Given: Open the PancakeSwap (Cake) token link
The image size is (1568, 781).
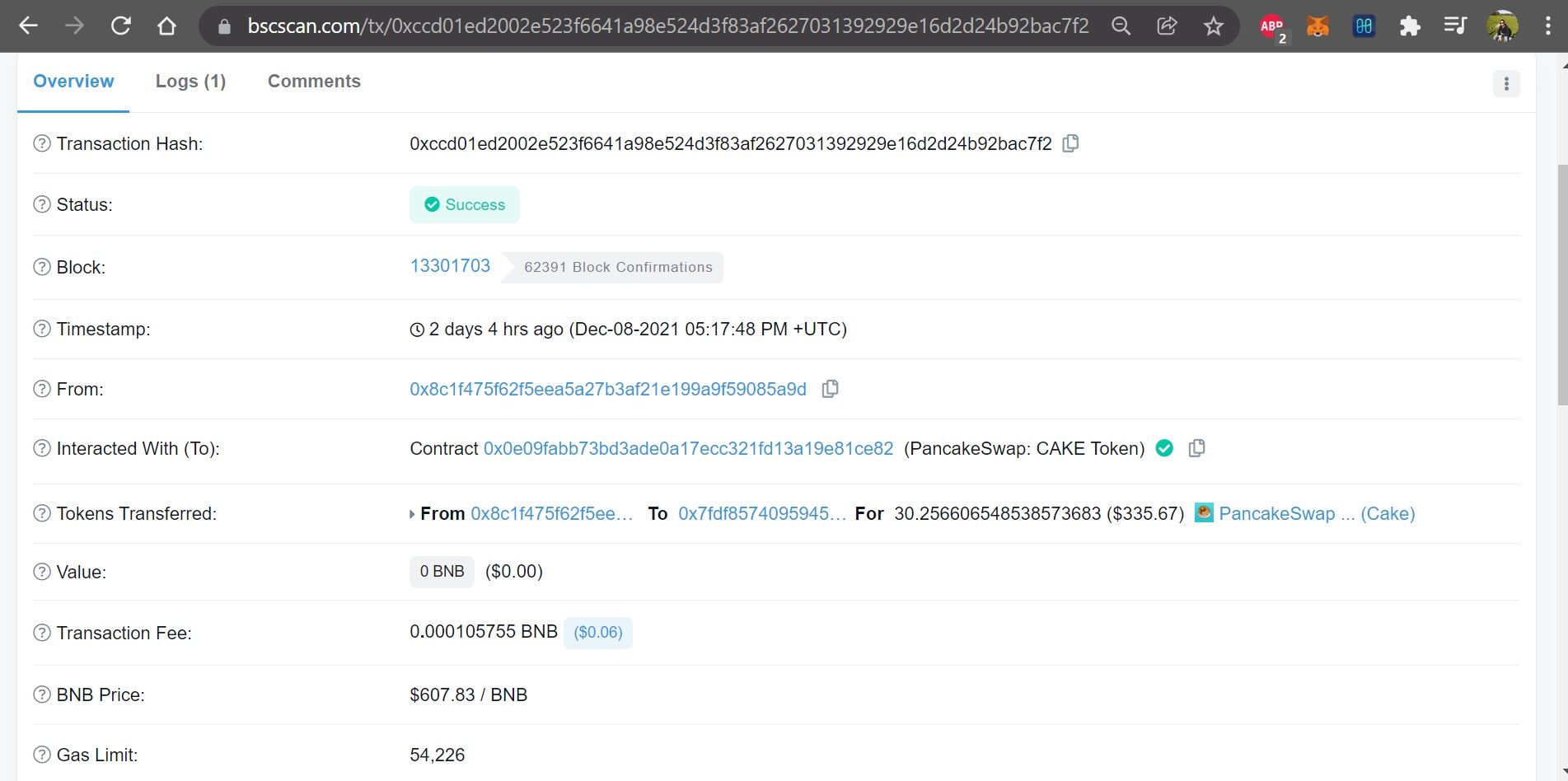Looking at the screenshot, I should (x=1316, y=513).
